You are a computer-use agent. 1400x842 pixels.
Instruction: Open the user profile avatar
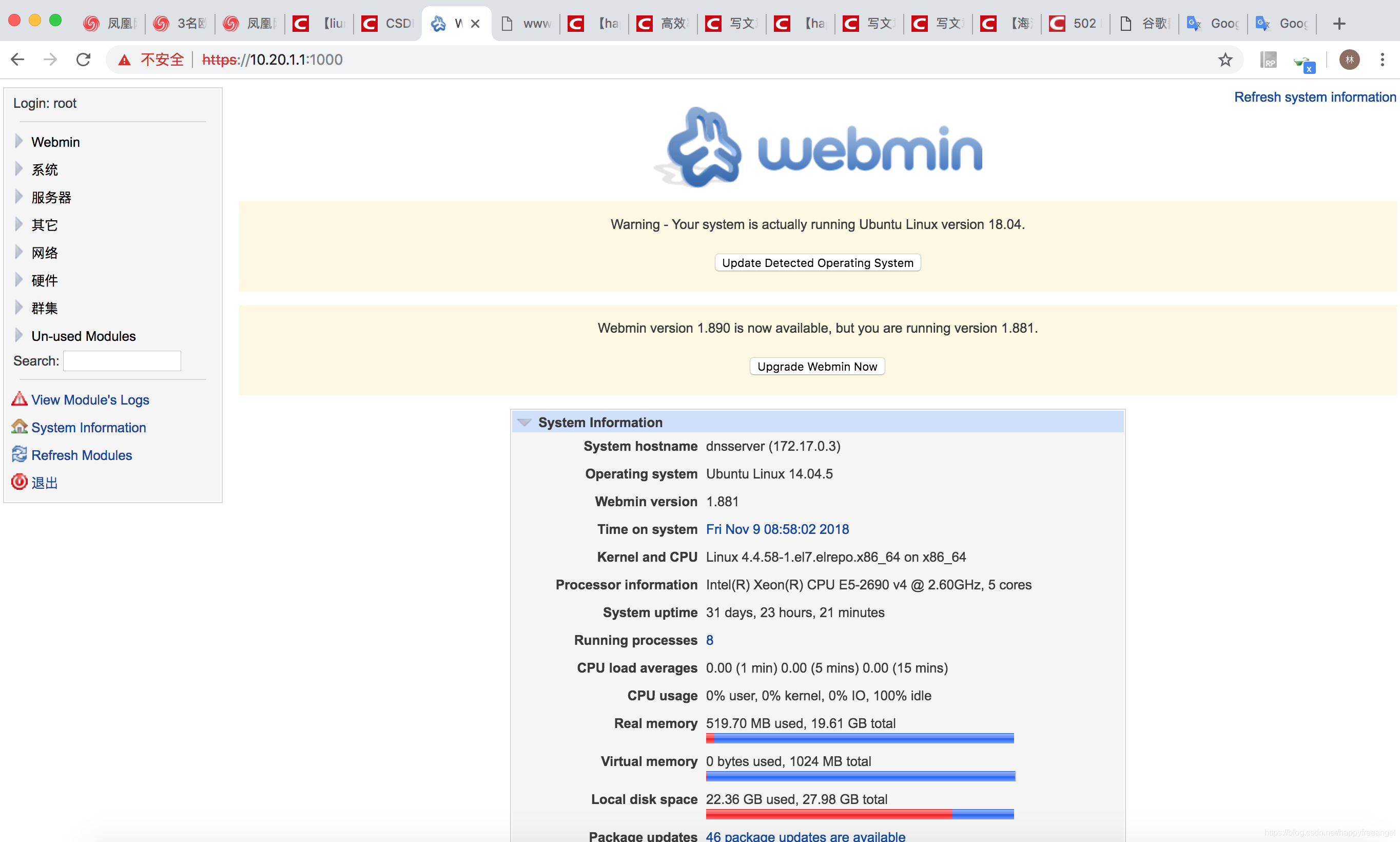click(1350, 60)
